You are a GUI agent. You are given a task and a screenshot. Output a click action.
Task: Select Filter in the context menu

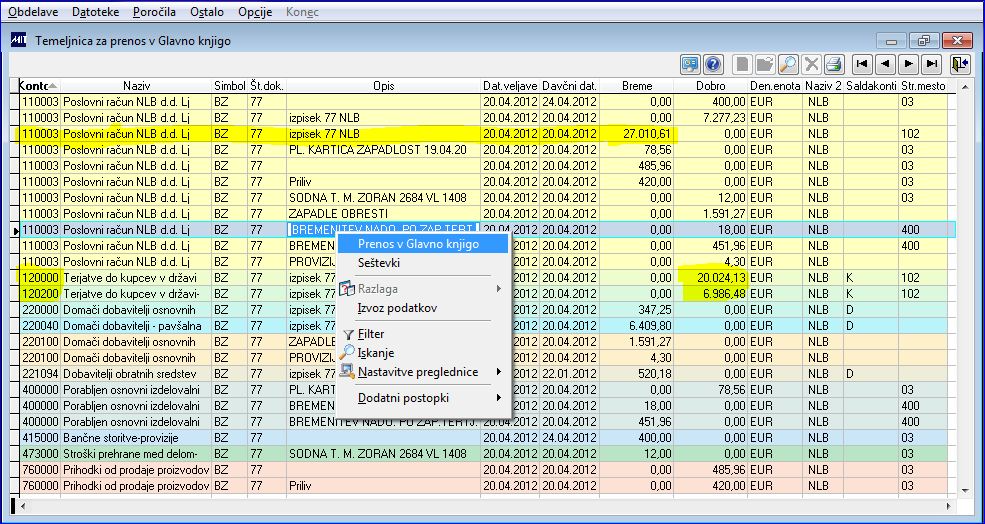[371, 334]
